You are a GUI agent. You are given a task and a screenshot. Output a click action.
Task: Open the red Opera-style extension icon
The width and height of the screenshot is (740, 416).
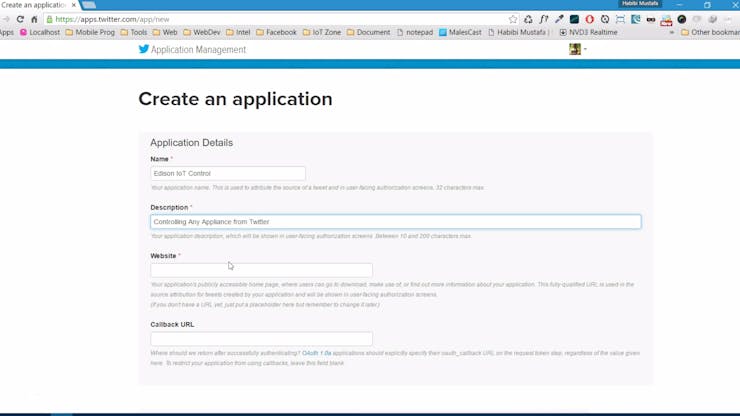coord(589,19)
